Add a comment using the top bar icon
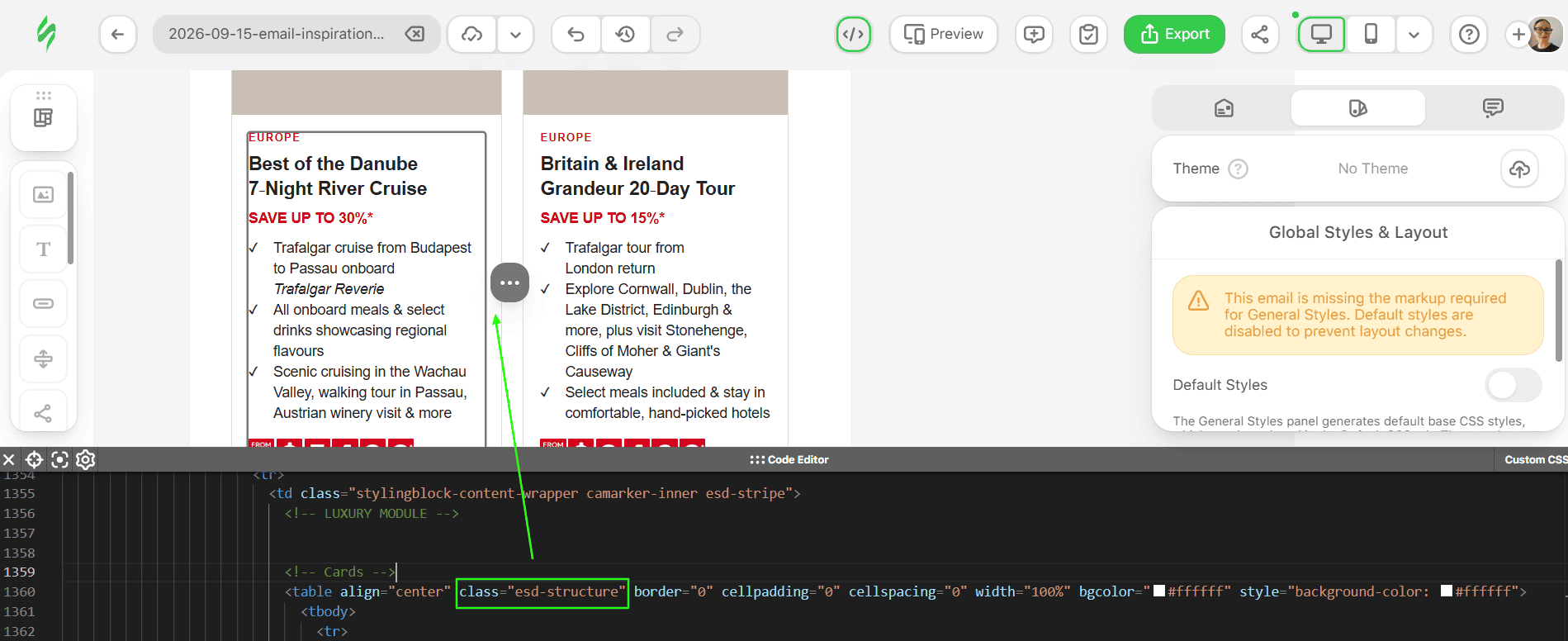The width and height of the screenshot is (1568, 641). point(1034,35)
